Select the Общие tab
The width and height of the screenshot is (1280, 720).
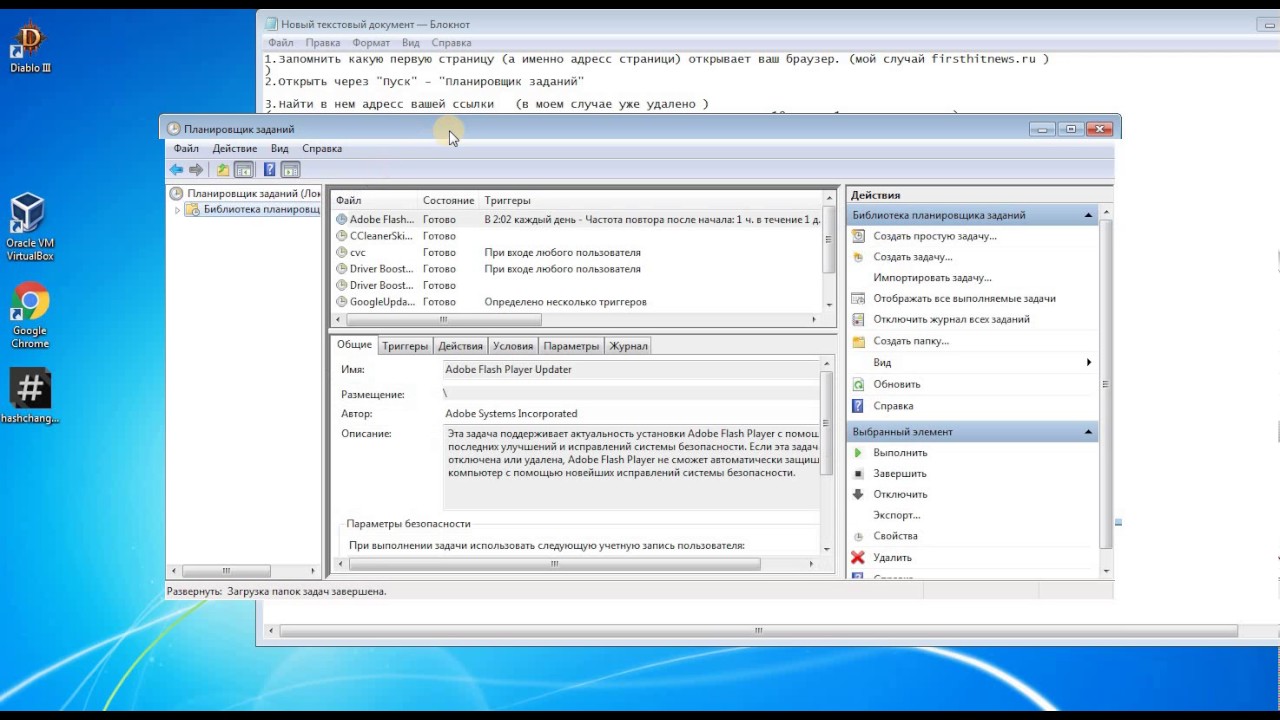click(x=354, y=345)
